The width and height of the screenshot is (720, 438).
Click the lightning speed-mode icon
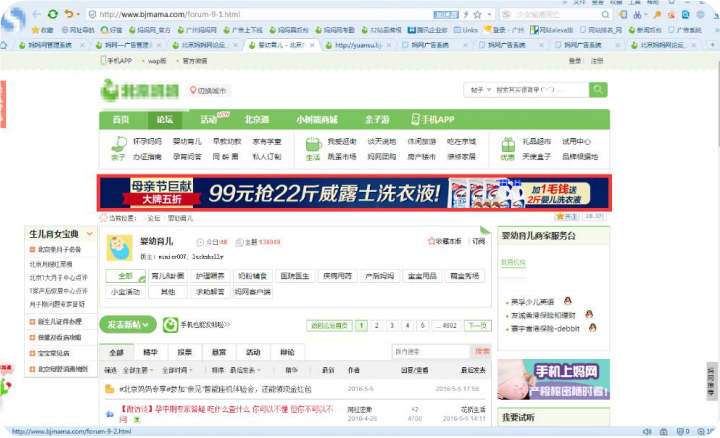(x=466, y=15)
